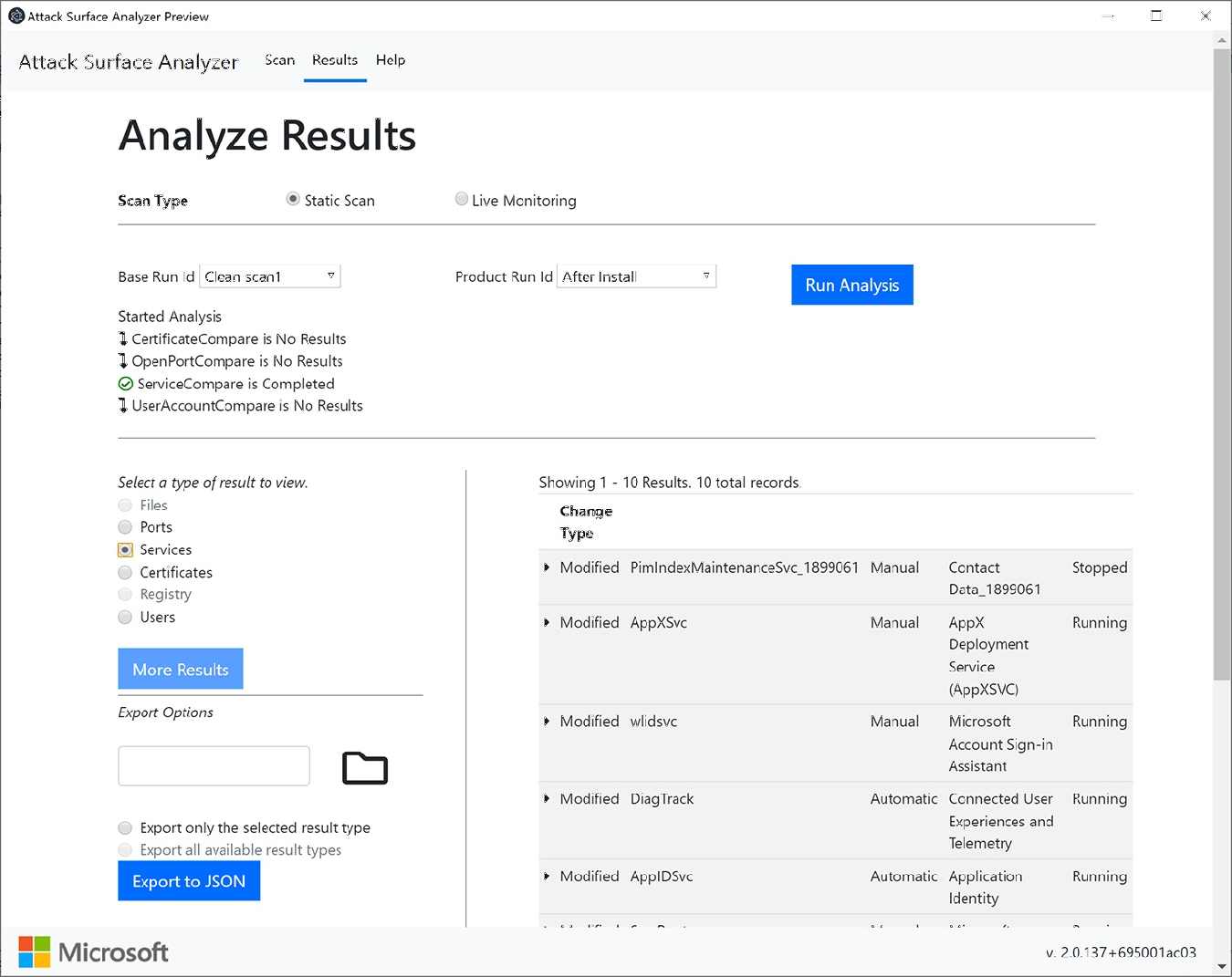Switch to the Scan tab
Viewport: 1232px width, 977px height.
click(279, 60)
